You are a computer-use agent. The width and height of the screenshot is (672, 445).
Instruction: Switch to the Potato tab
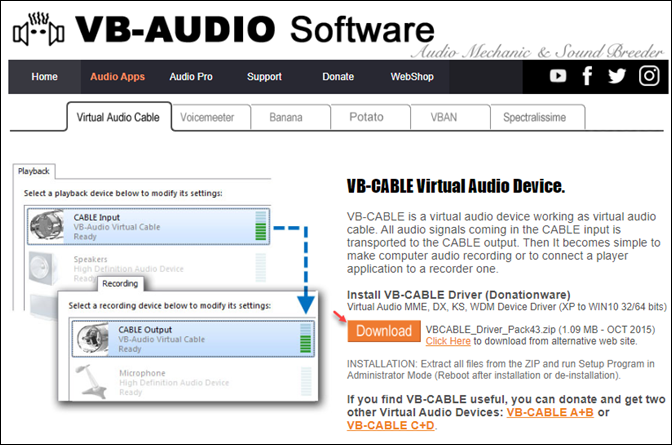point(370,117)
